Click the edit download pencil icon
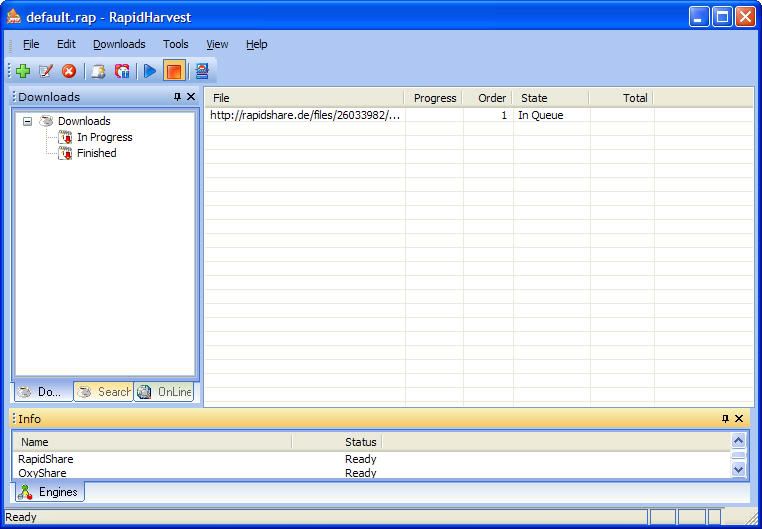The width and height of the screenshot is (762, 529). [45, 71]
